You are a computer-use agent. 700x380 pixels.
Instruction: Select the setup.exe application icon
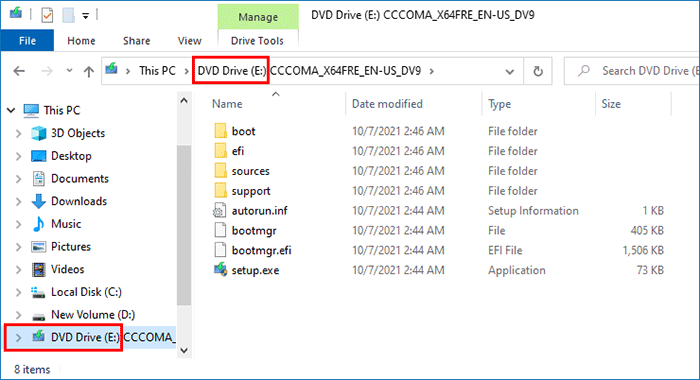(220, 270)
